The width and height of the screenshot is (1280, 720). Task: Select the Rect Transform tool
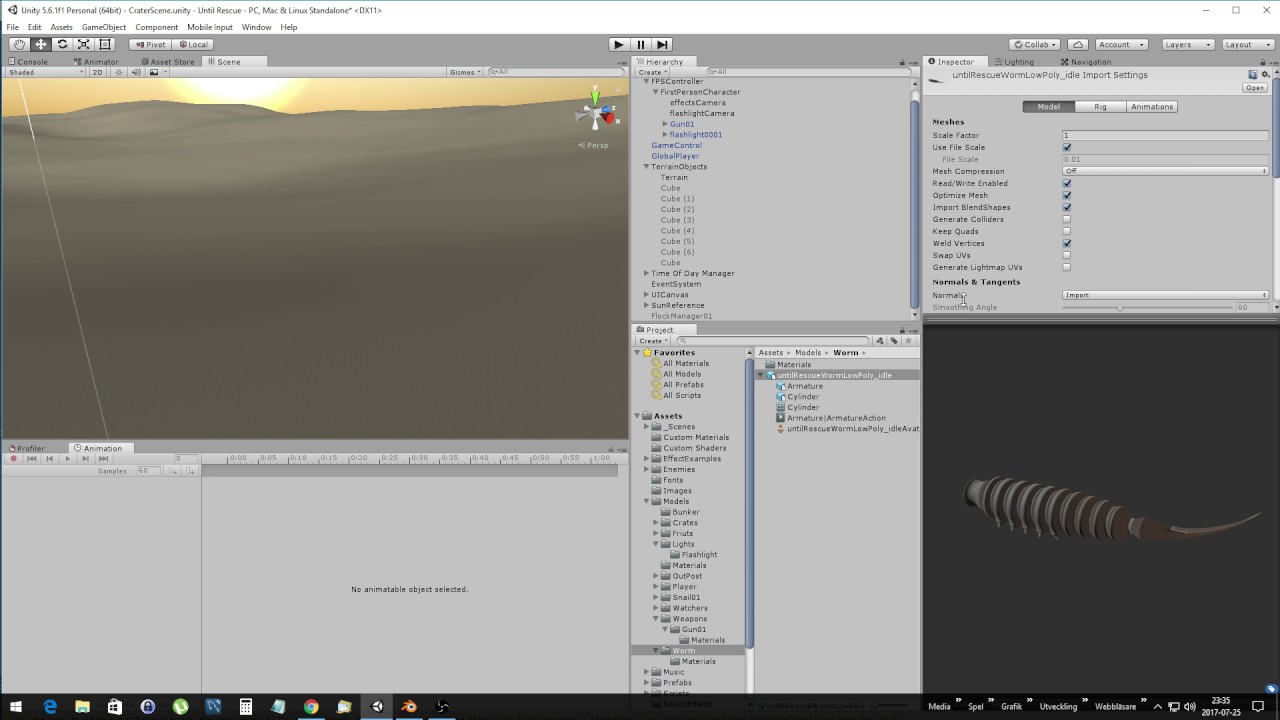click(x=104, y=44)
